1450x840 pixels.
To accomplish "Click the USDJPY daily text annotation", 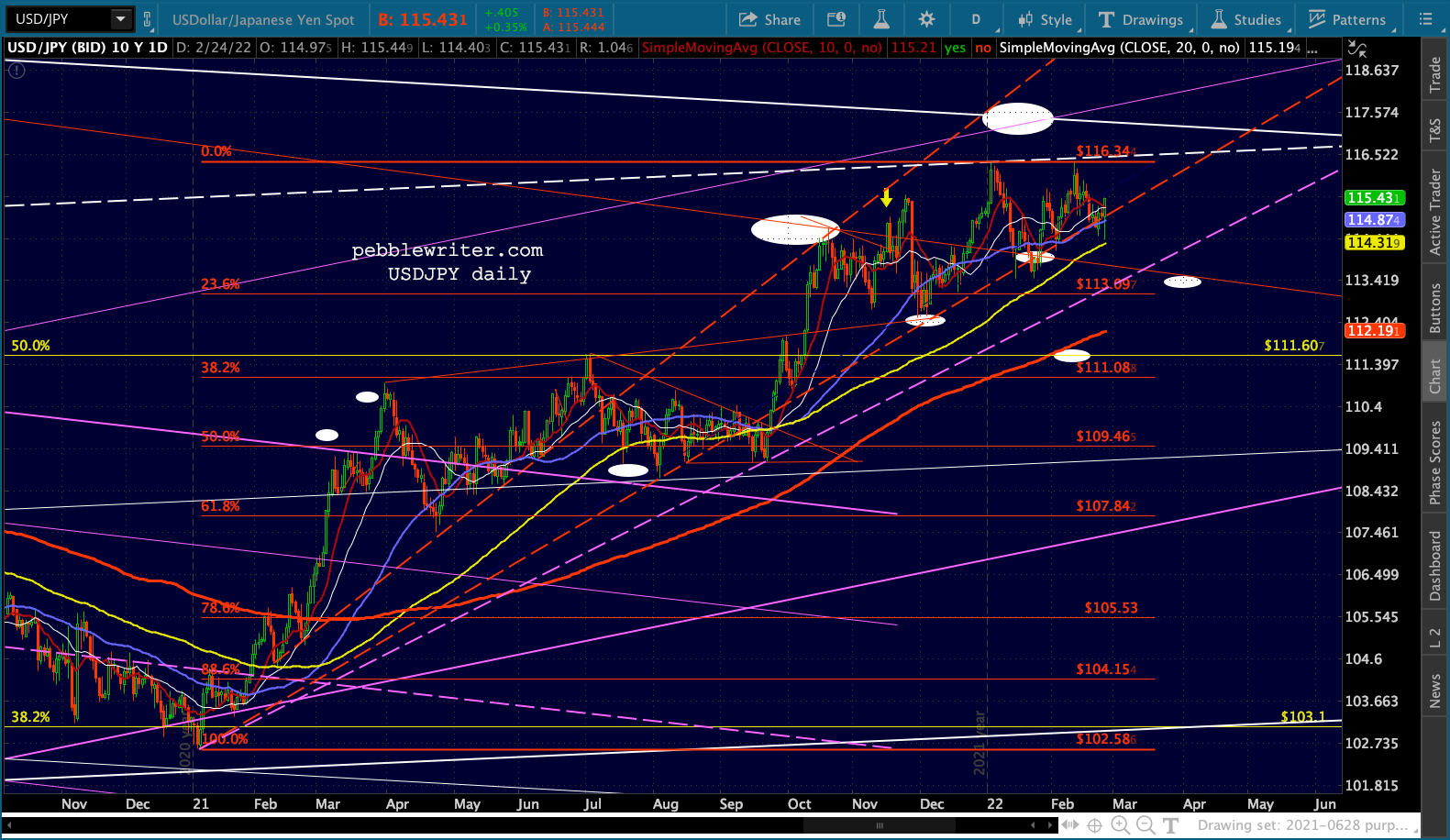I will [459, 274].
